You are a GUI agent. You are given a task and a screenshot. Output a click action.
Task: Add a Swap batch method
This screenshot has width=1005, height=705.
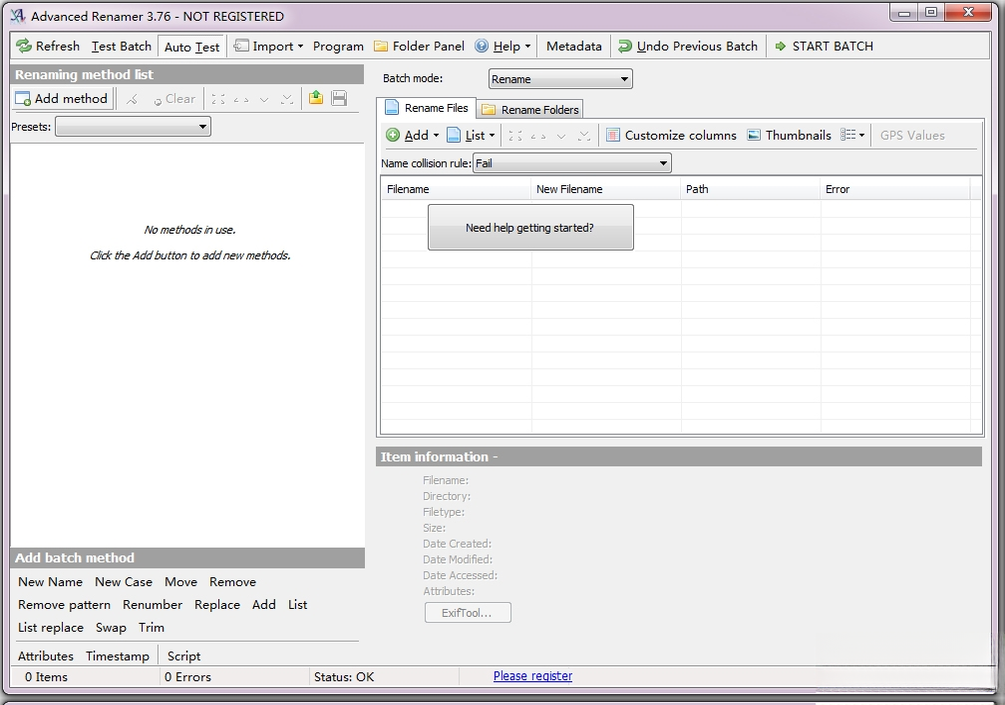[111, 628]
